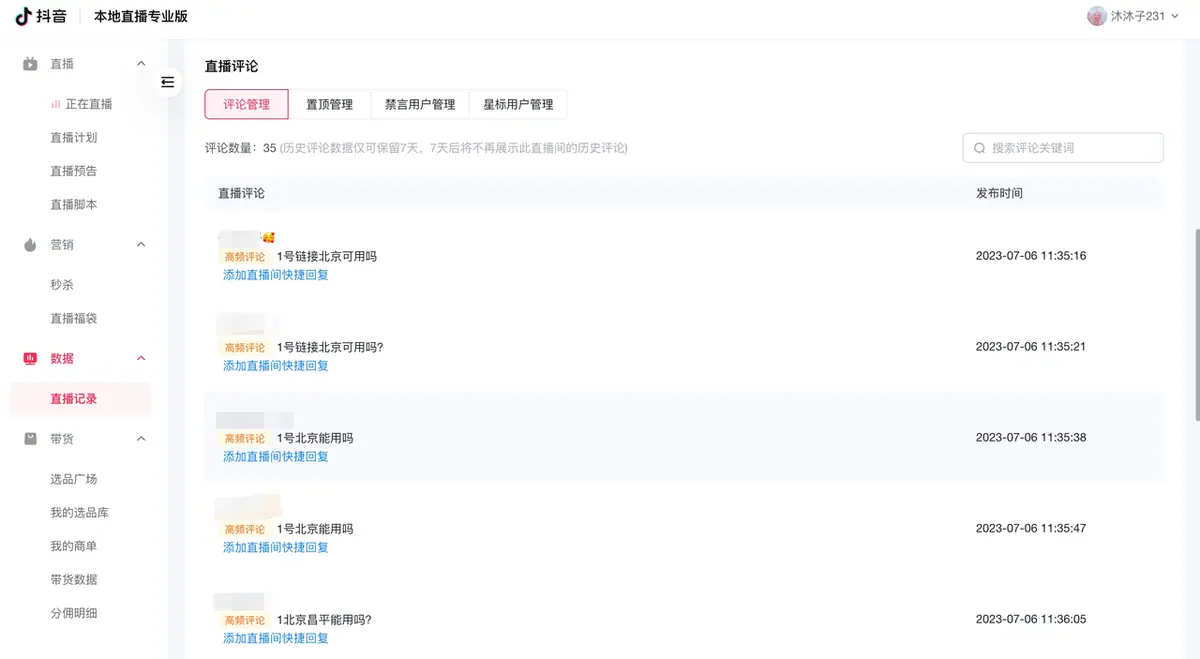Click the 本地直播专业版 header title
This screenshot has width=1200, height=659.
point(141,17)
